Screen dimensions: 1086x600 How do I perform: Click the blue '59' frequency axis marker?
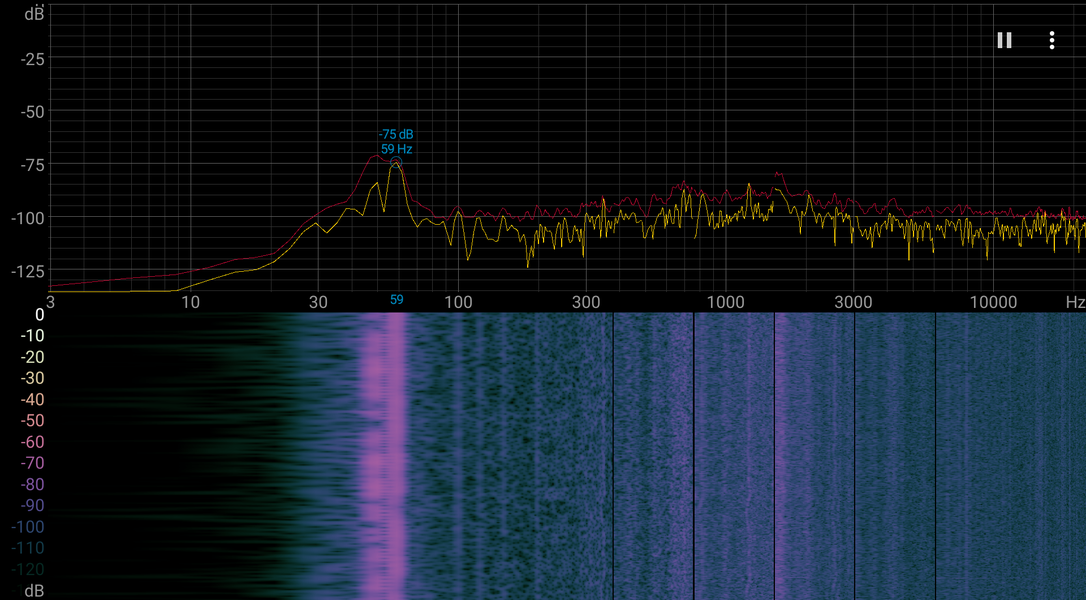point(396,299)
